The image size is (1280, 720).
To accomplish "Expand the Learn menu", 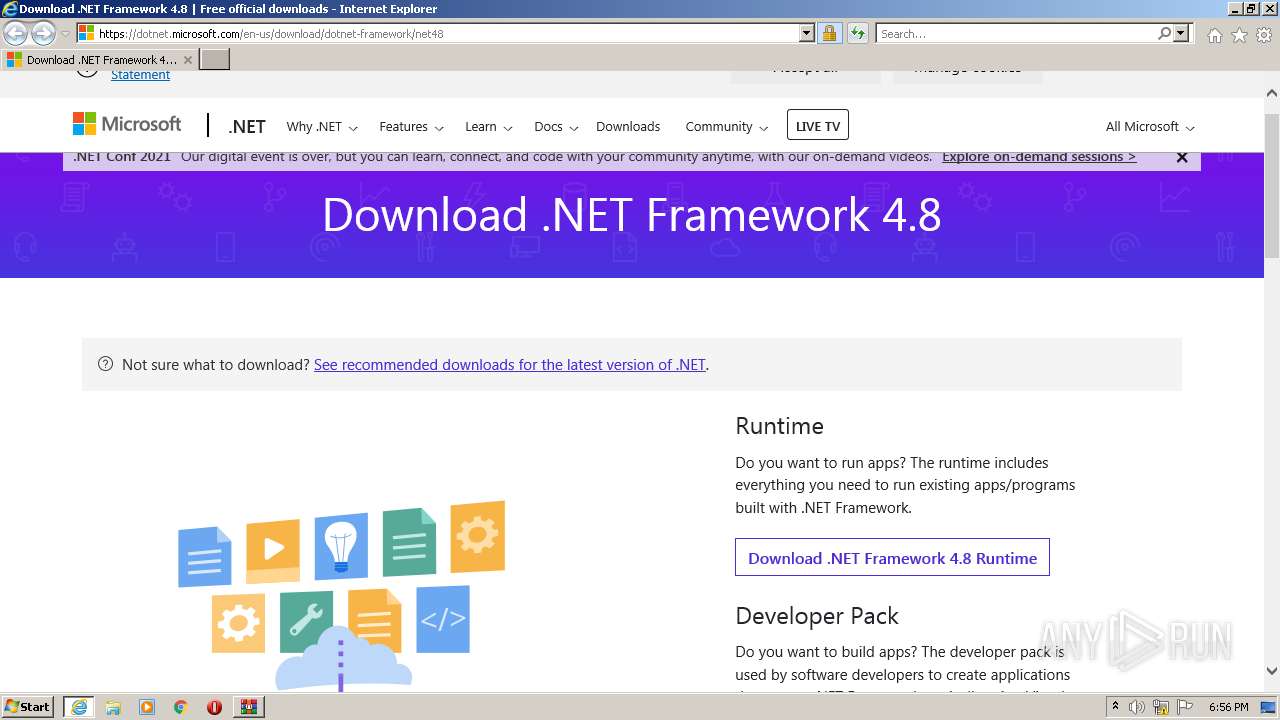I will 488,127.
